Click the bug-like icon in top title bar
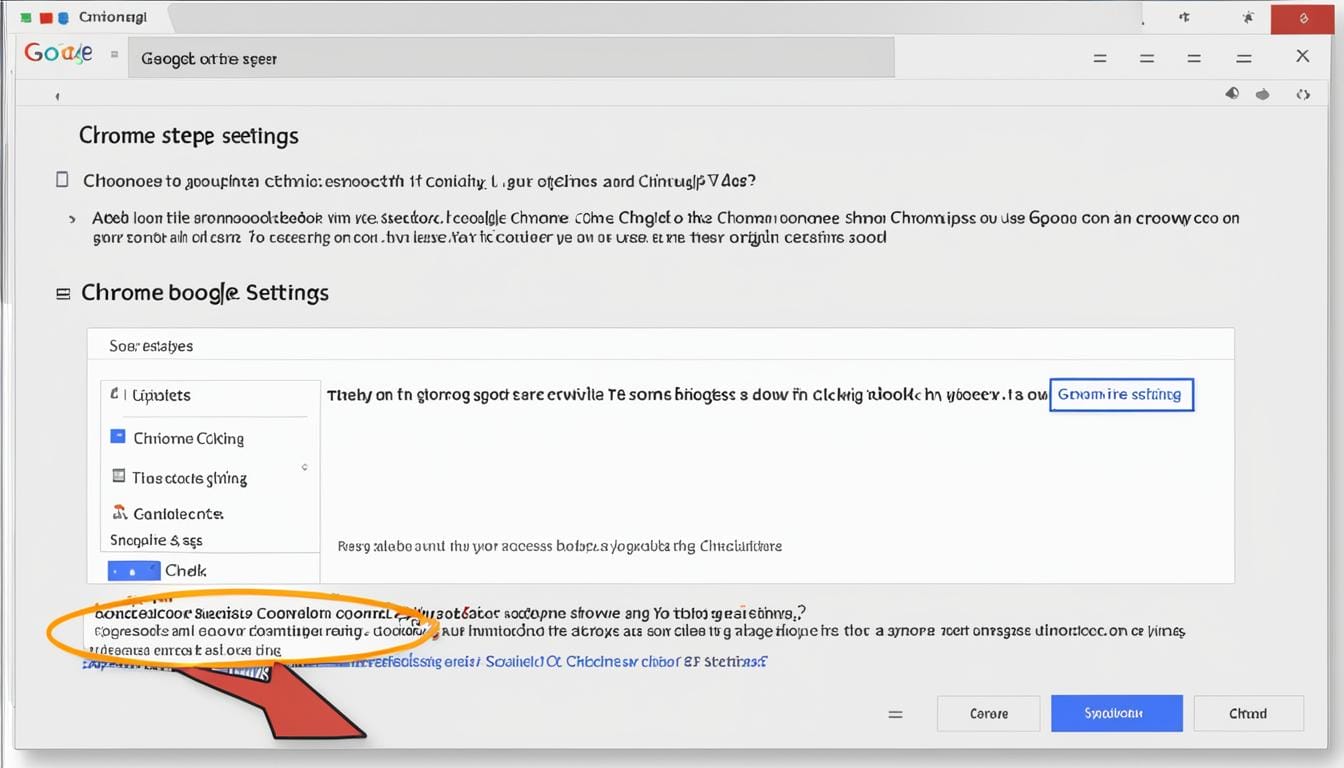The height and width of the screenshot is (768, 1344). pyautogui.click(x=1247, y=17)
